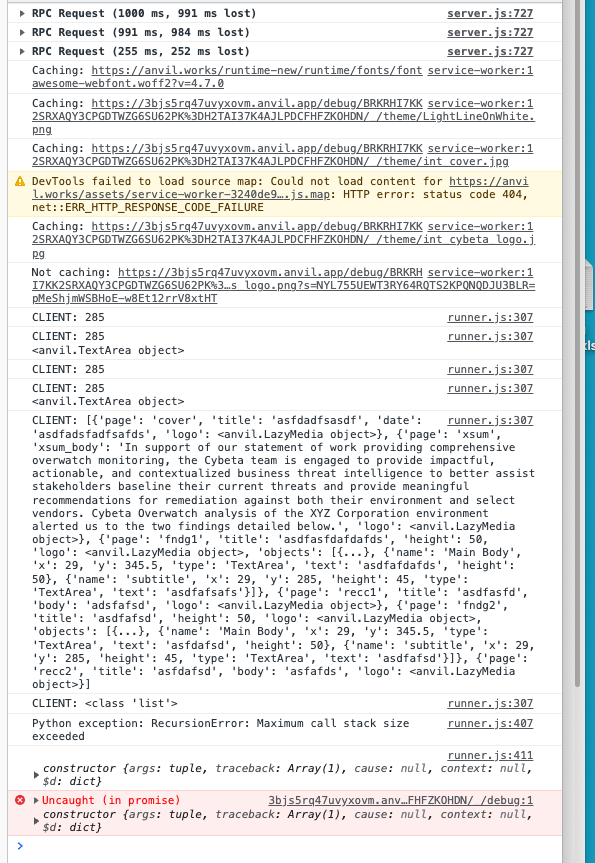Open runner.js:307 link beside class 'list'
The height and width of the screenshot is (863, 595).
[490, 703]
